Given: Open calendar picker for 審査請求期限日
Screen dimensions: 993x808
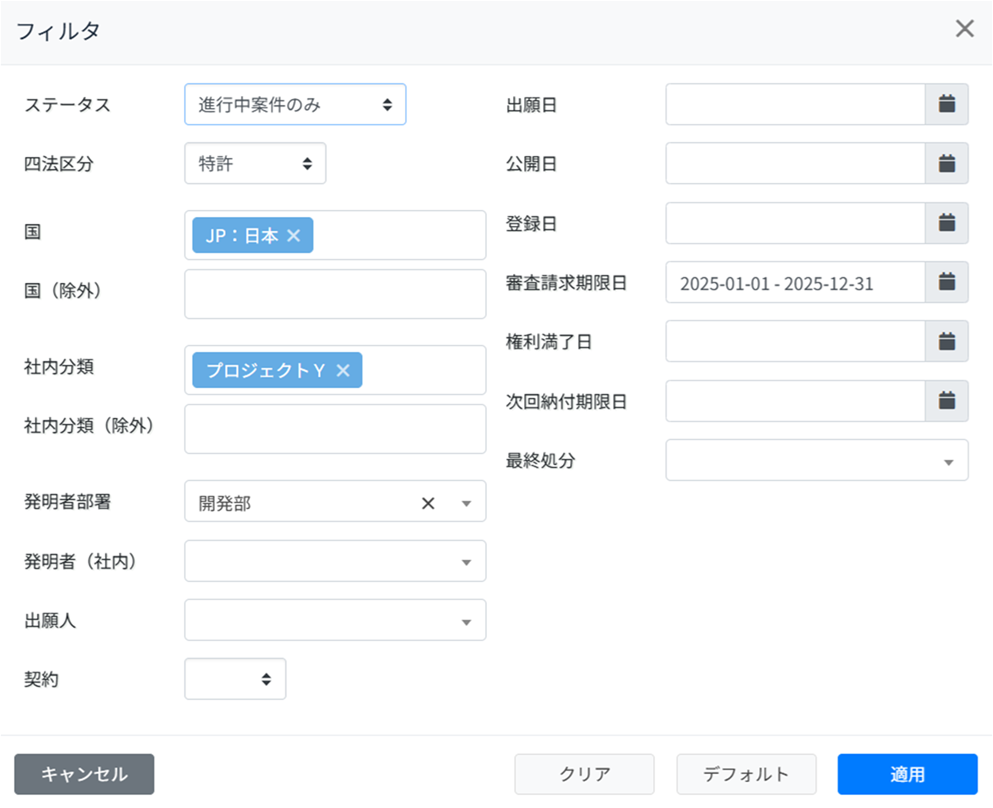Looking at the screenshot, I should click(x=946, y=282).
